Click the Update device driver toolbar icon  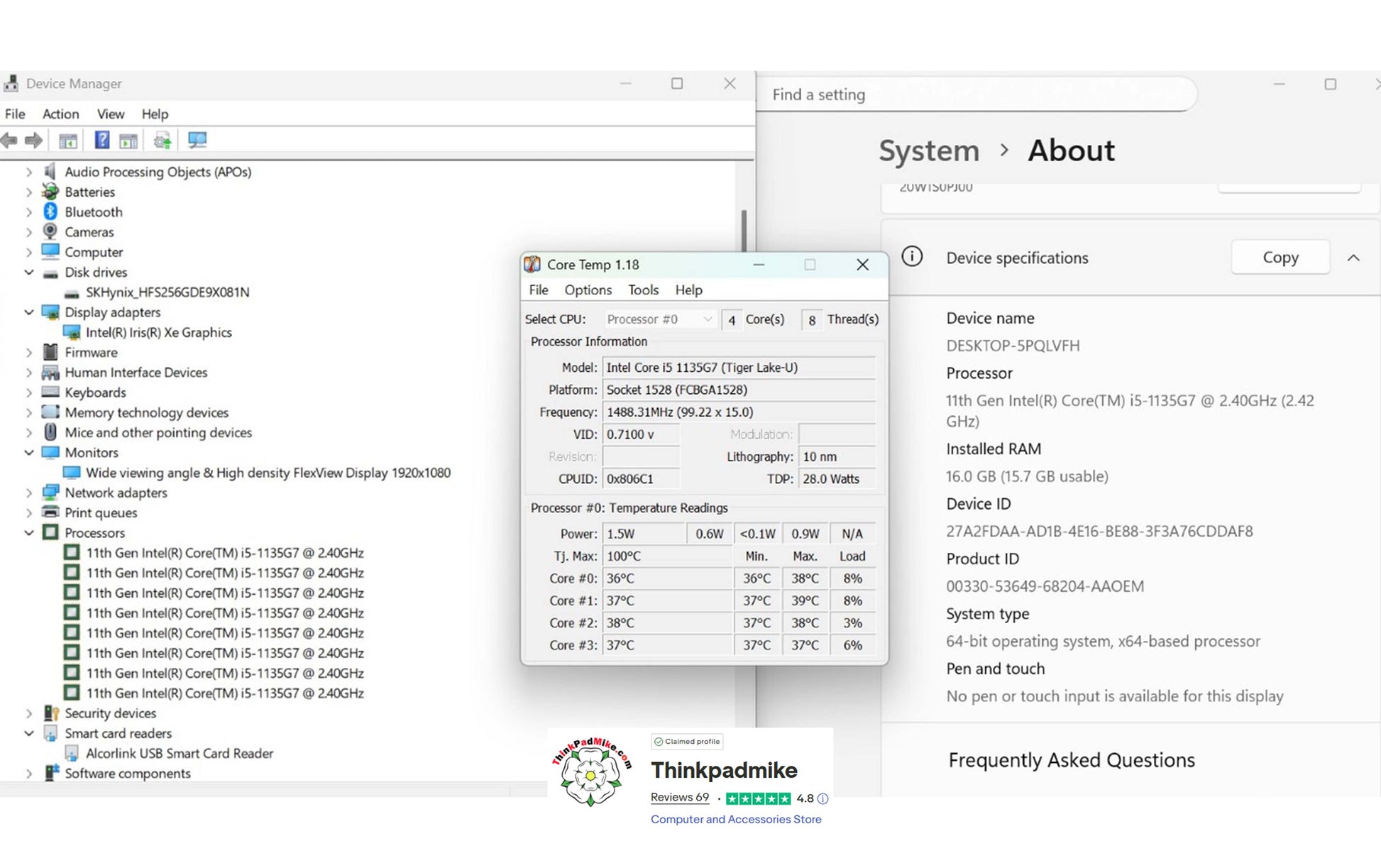[x=163, y=141]
